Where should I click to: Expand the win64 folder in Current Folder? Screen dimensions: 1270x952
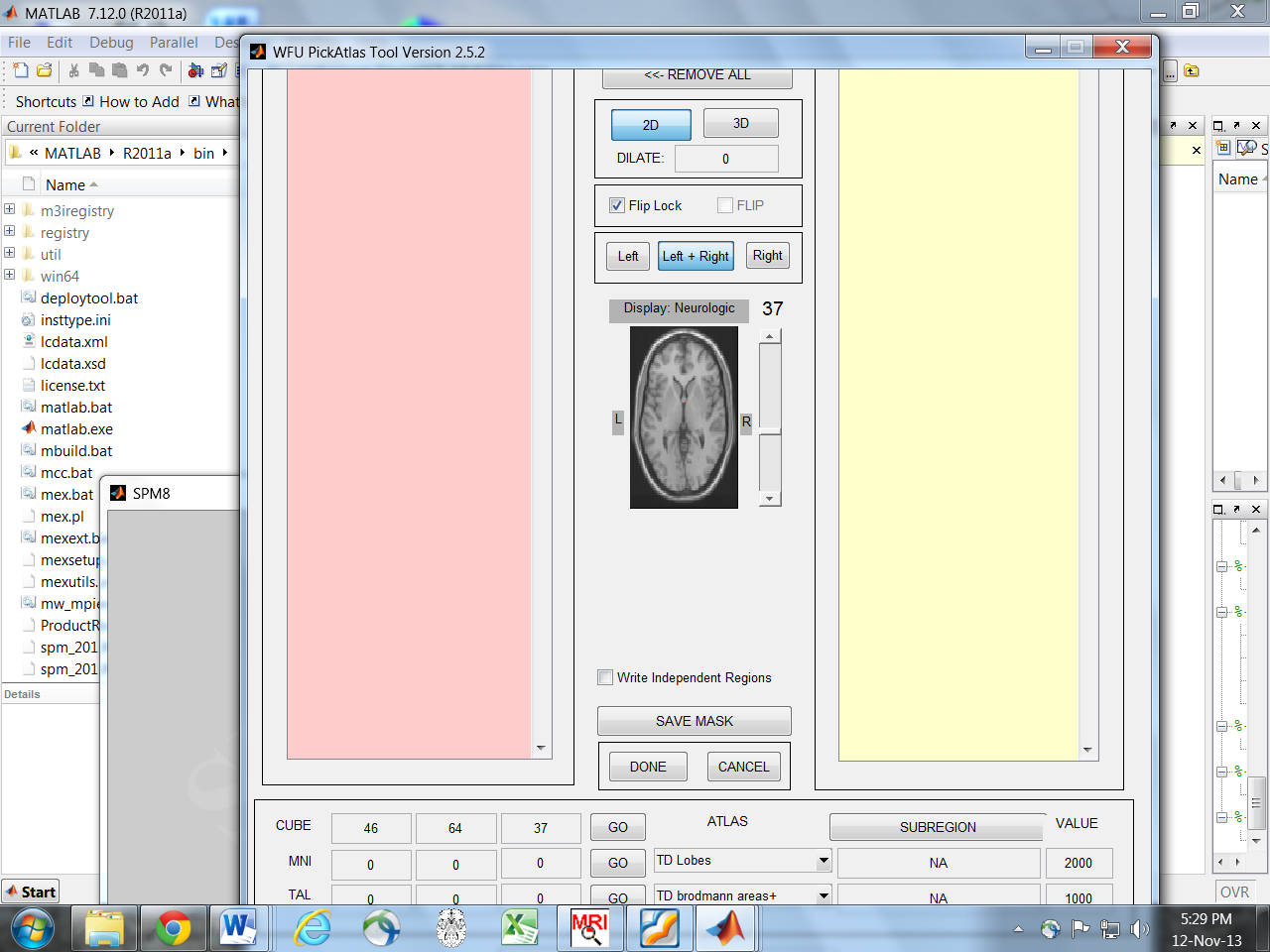point(10,275)
